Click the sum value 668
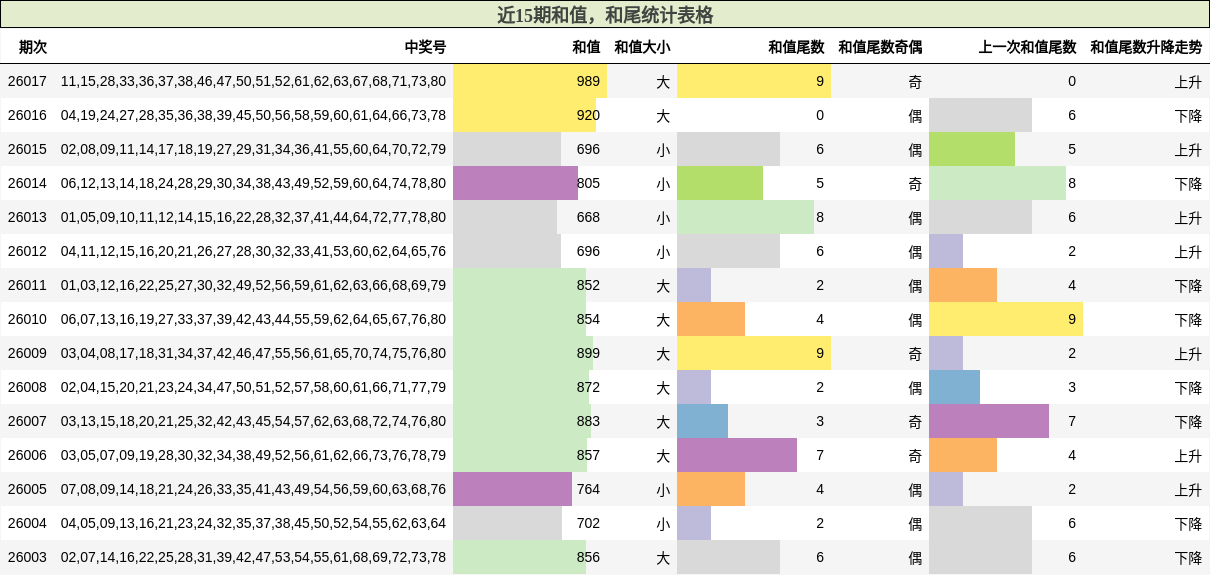The height and width of the screenshot is (575, 1210). point(588,217)
